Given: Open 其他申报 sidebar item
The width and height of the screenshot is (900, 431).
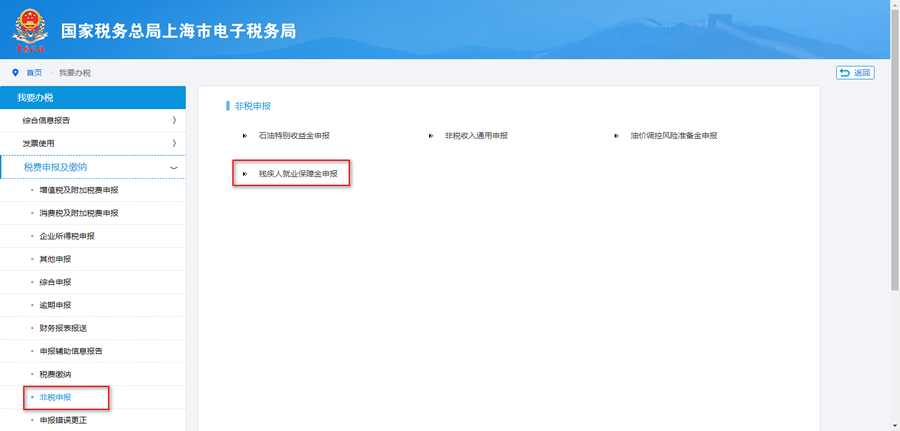Looking at the screenshot, I should coord(55,259).
